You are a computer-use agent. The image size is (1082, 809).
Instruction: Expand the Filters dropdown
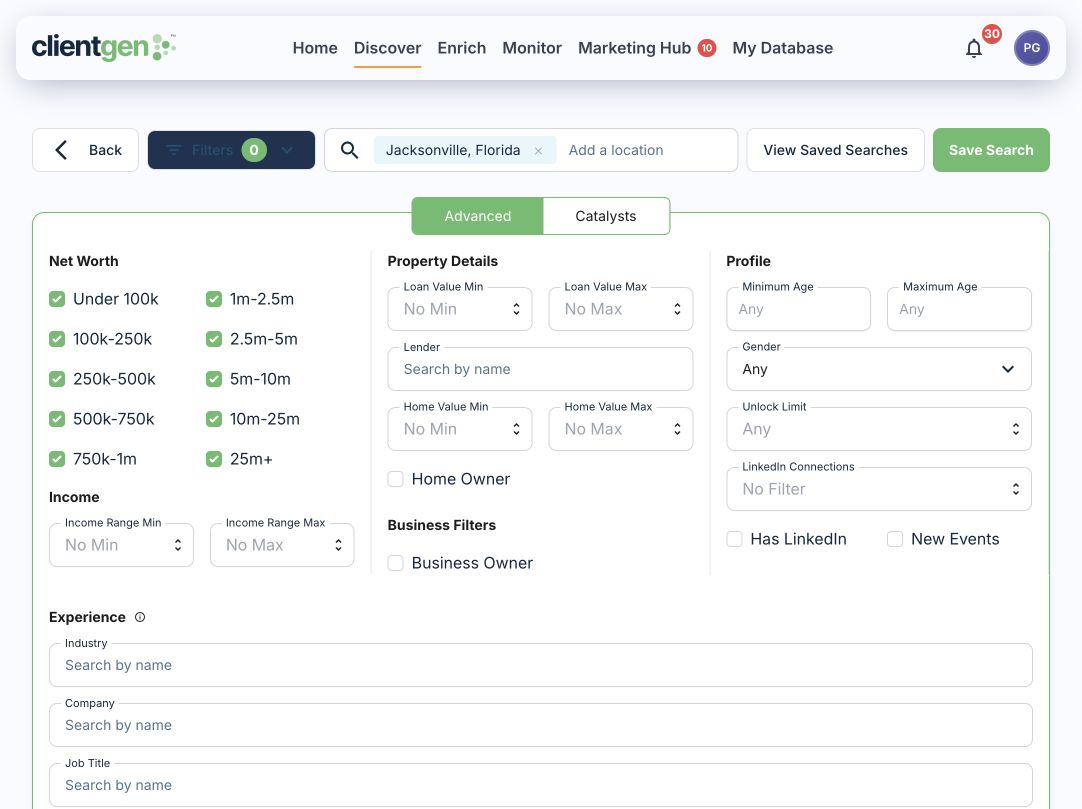(231, 150)
